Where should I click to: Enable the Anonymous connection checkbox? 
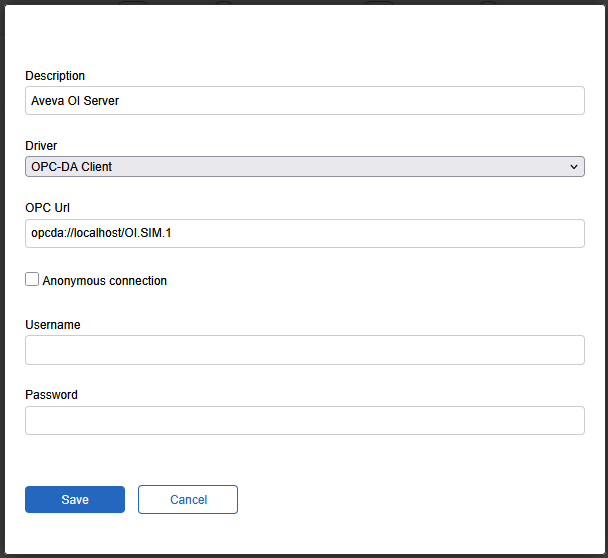(x=32, y=280)
